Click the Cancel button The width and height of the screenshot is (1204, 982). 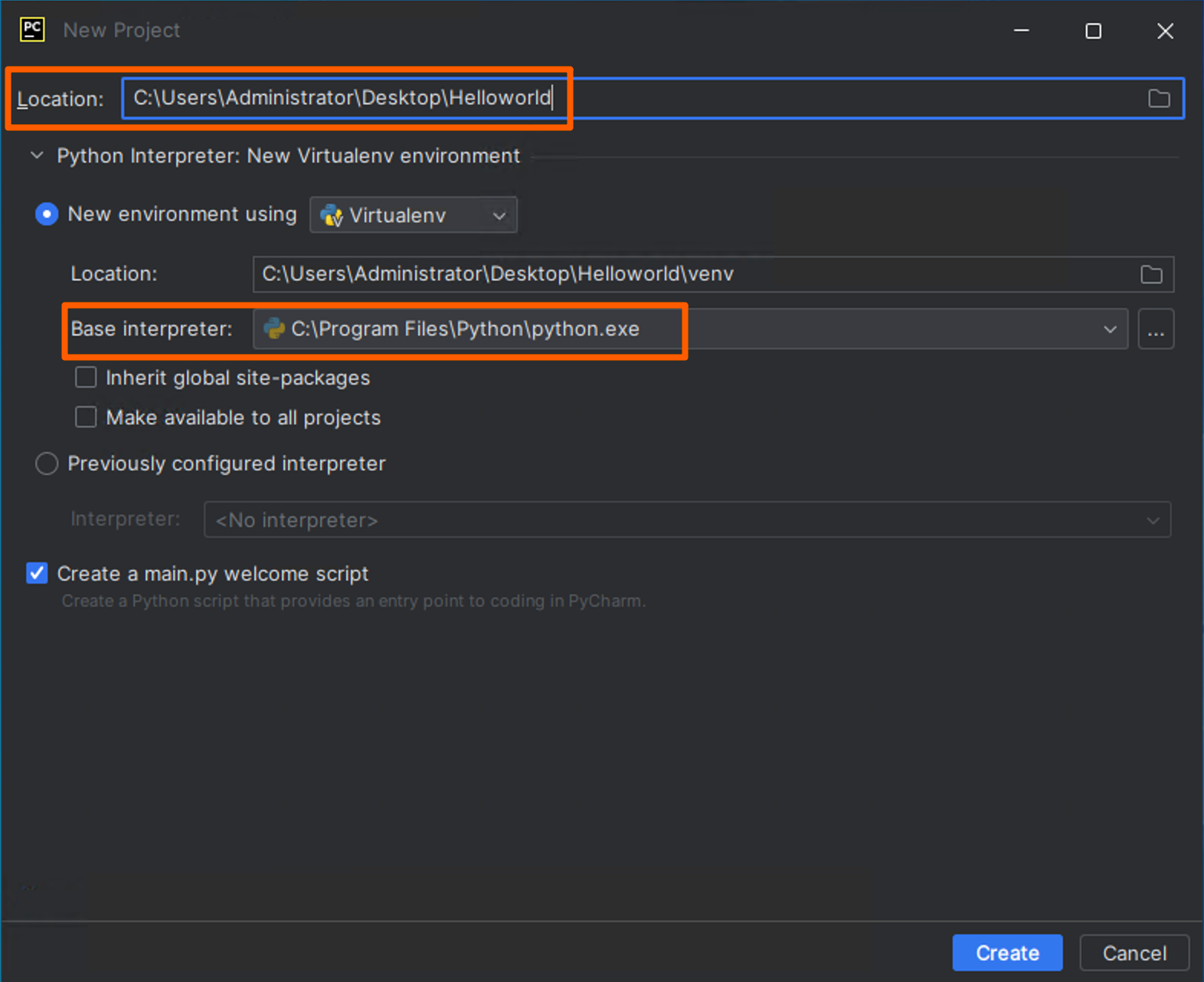pyautogui.click(x=1134, y=953)
